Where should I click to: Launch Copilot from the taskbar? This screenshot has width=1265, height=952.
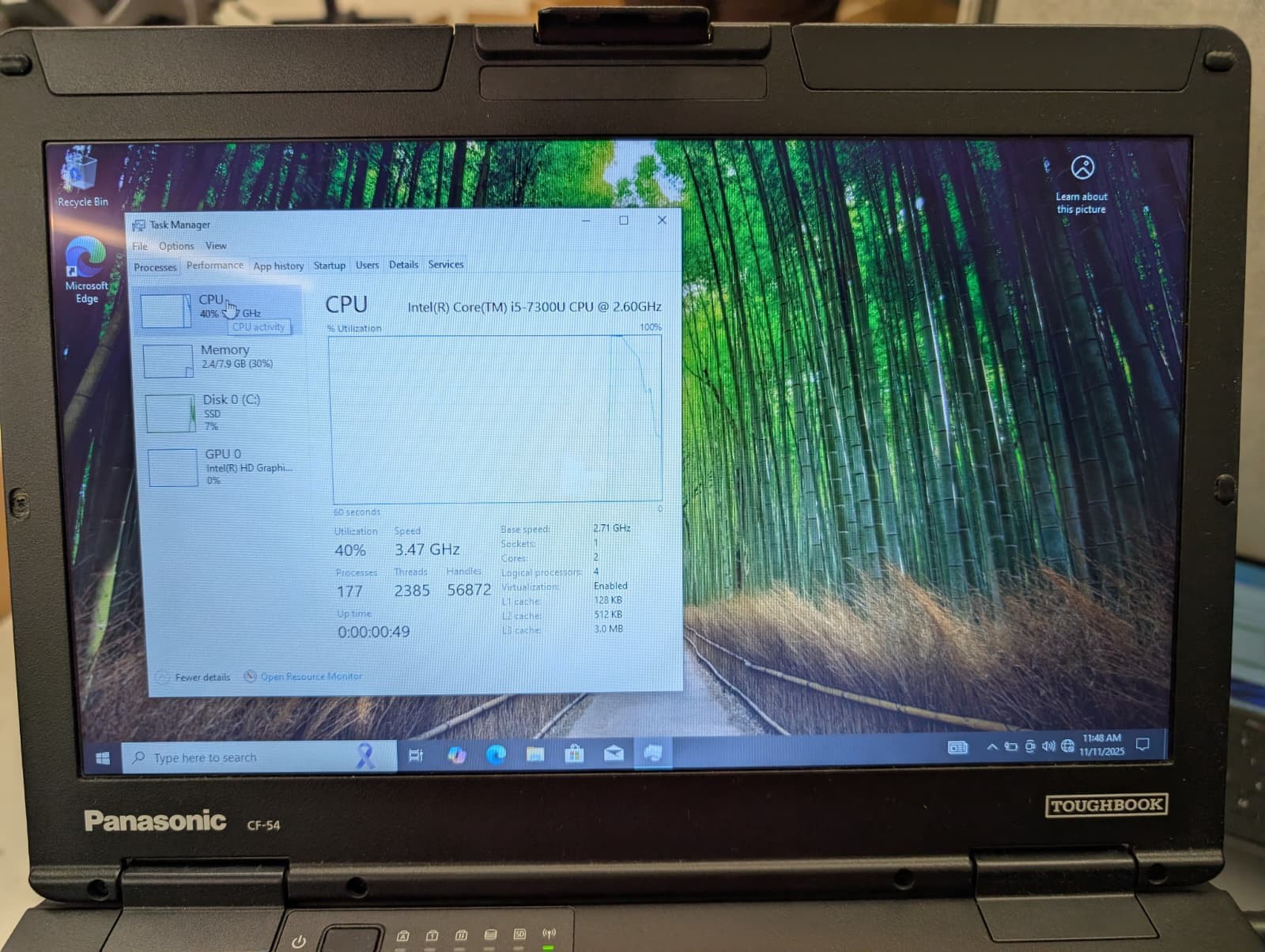(x=456, y=755)
